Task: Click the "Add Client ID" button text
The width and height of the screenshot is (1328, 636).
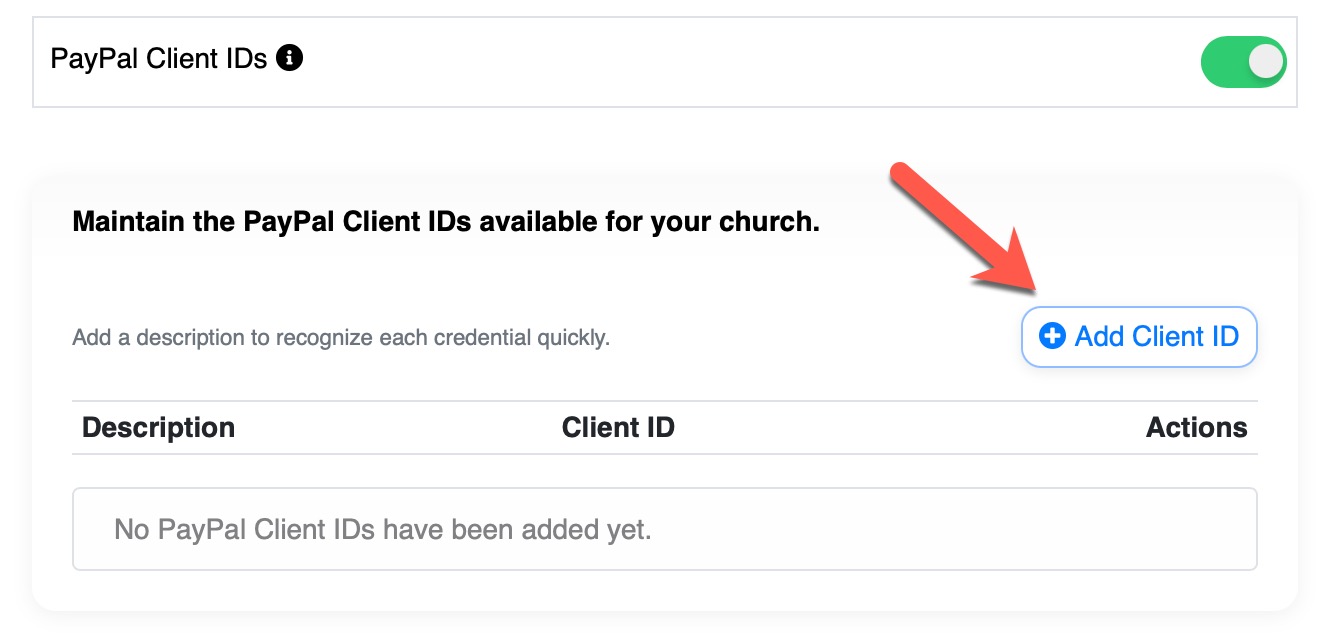Action: 1156,337
